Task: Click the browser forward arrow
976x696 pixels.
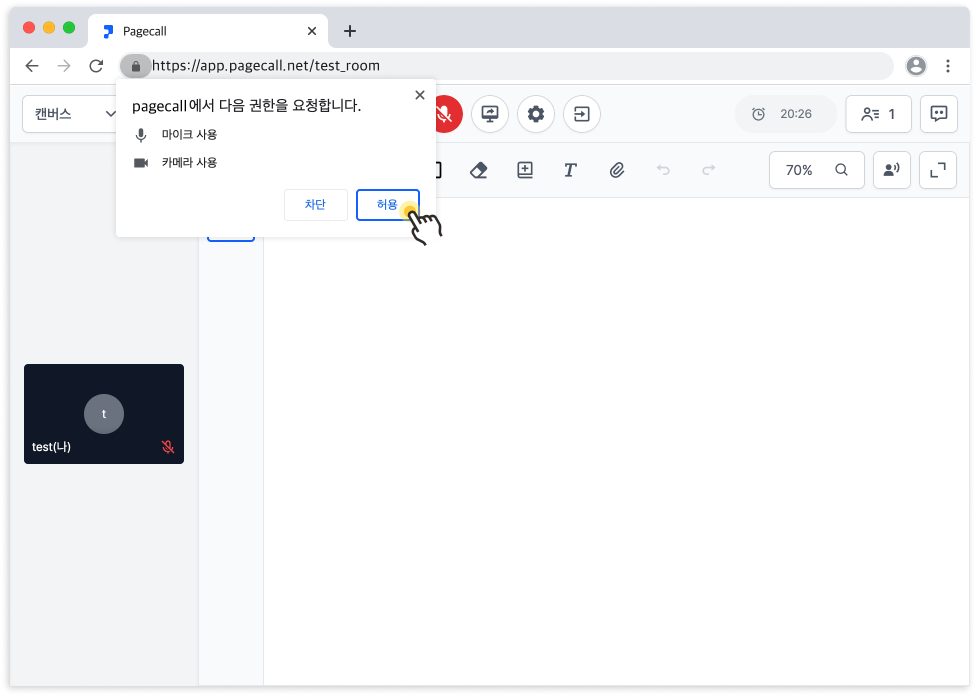Action: [64, 66]
